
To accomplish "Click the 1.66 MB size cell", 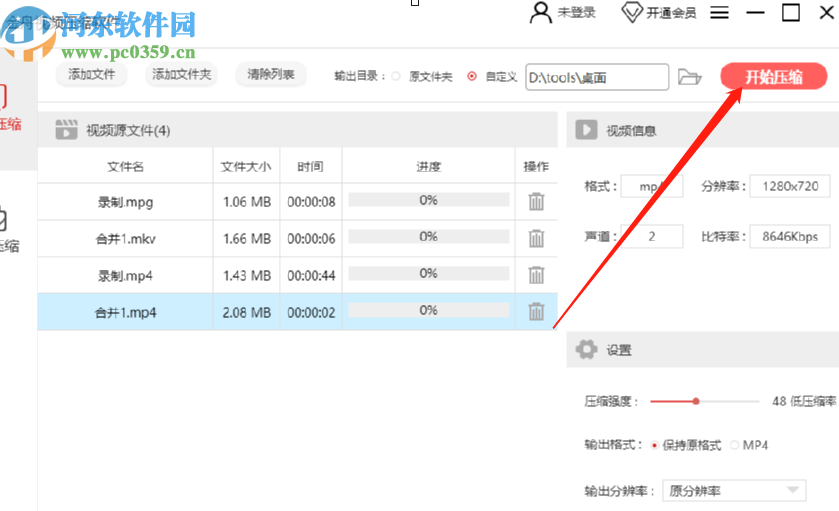I will [x=247, y=238].
